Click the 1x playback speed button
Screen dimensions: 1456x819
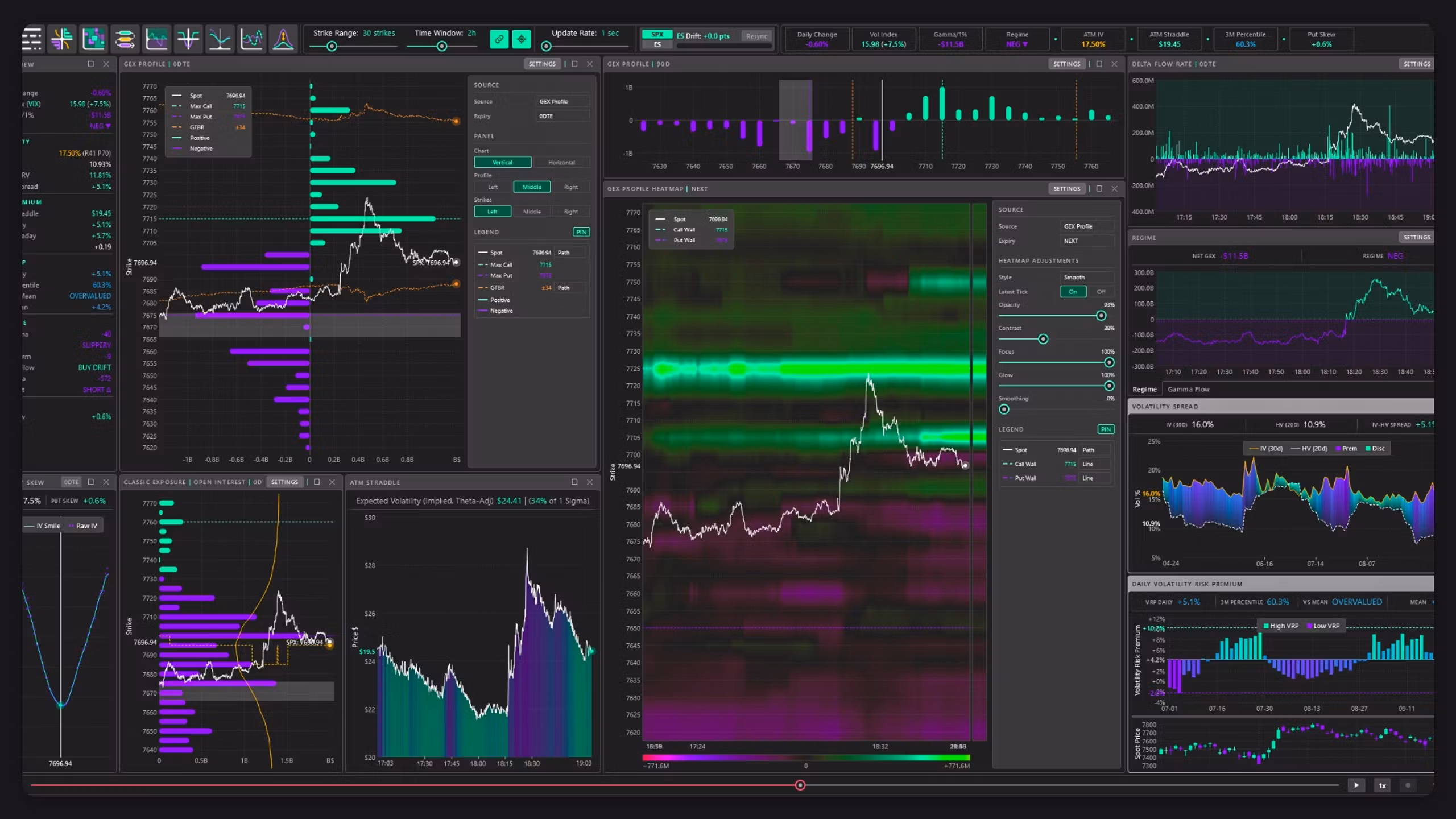point(1382,785)
